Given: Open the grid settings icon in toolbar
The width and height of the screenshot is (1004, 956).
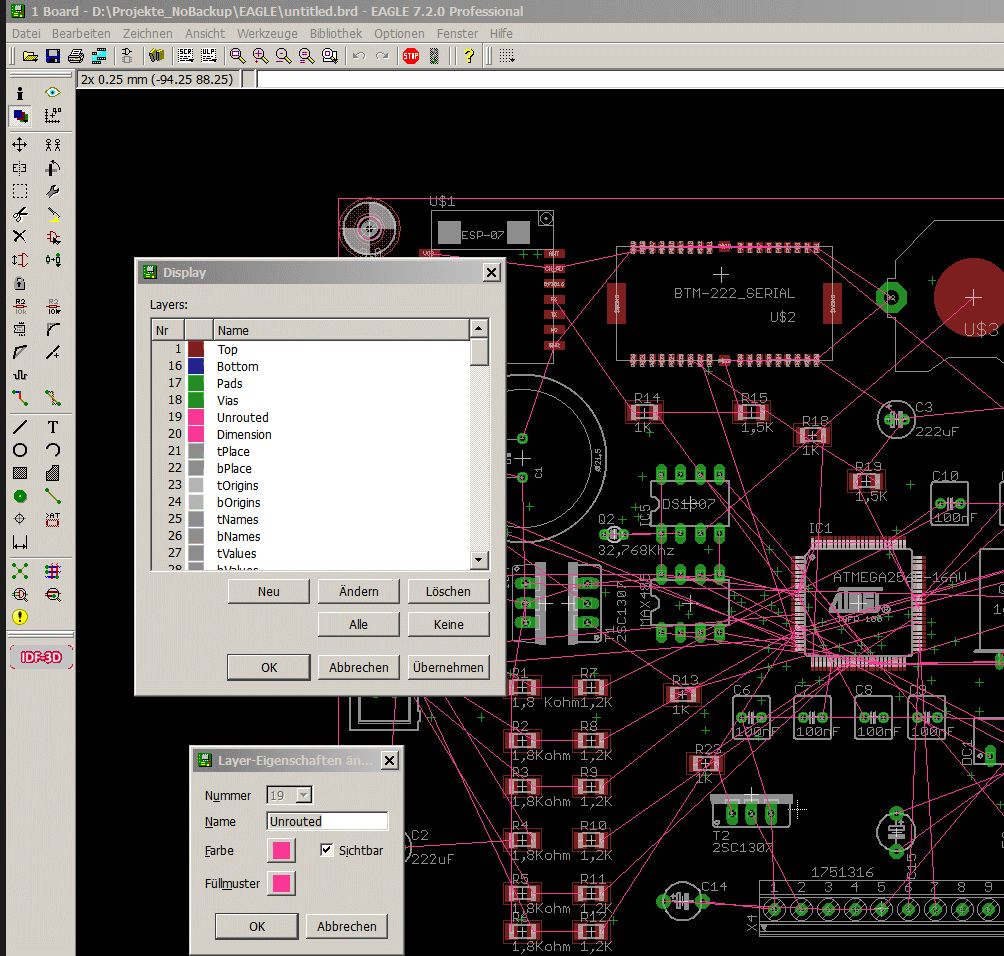Looking at the screenshot, I should pyautogui.click(x=507, y=56).
